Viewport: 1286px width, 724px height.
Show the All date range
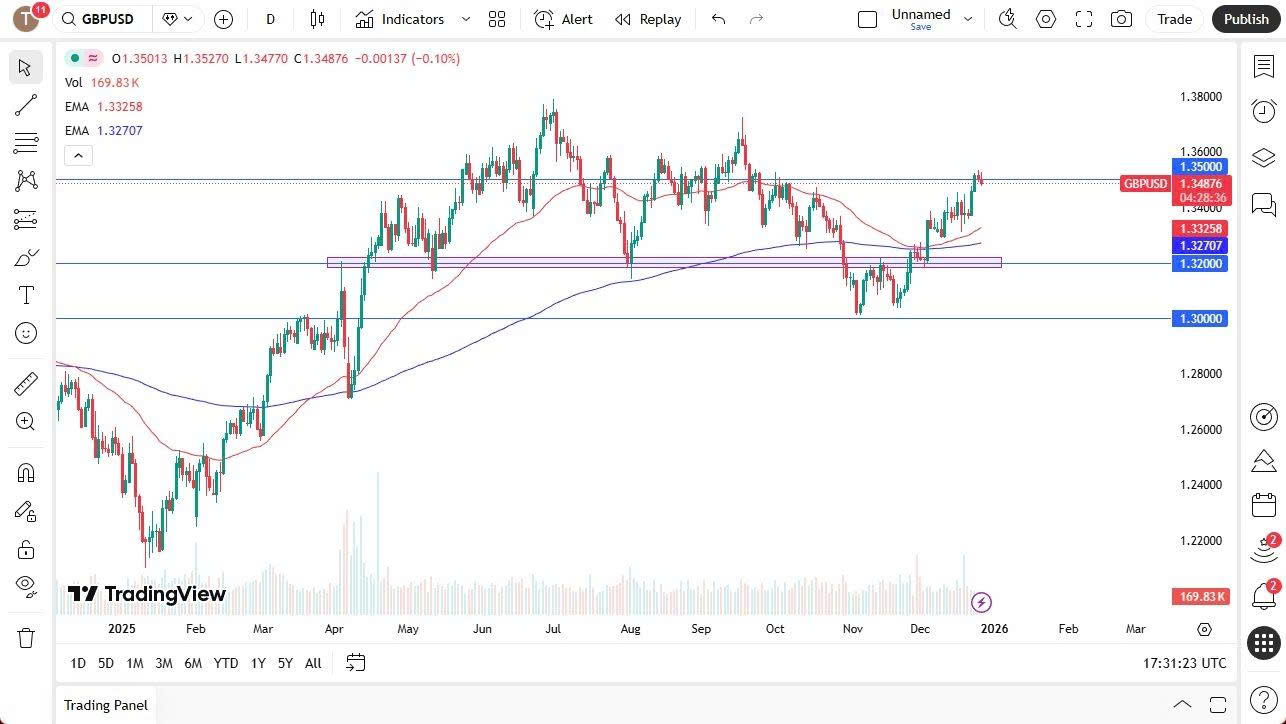(x=313, y=663)
